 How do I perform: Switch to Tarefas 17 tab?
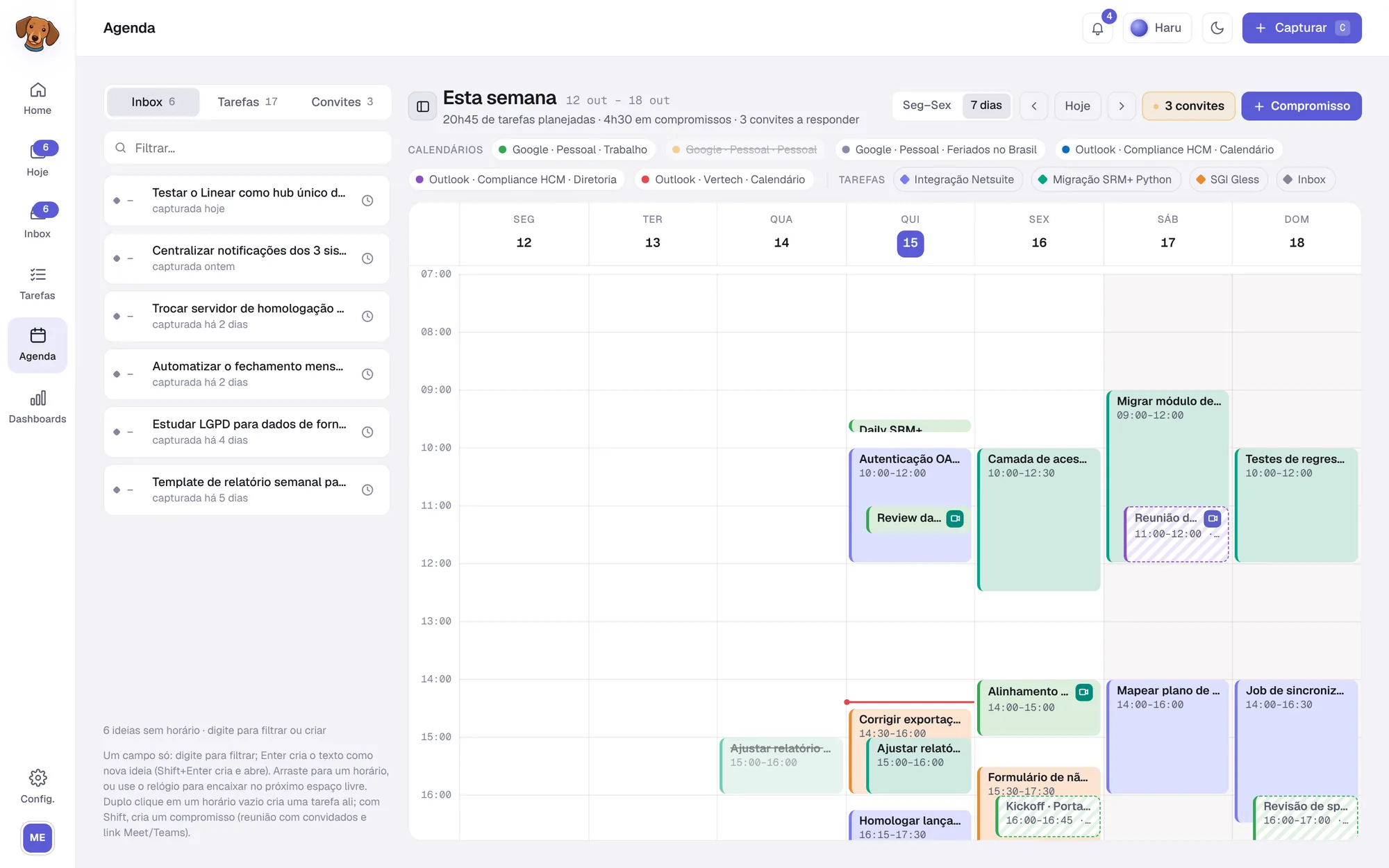pyautogui.click(x=247, y=102)
